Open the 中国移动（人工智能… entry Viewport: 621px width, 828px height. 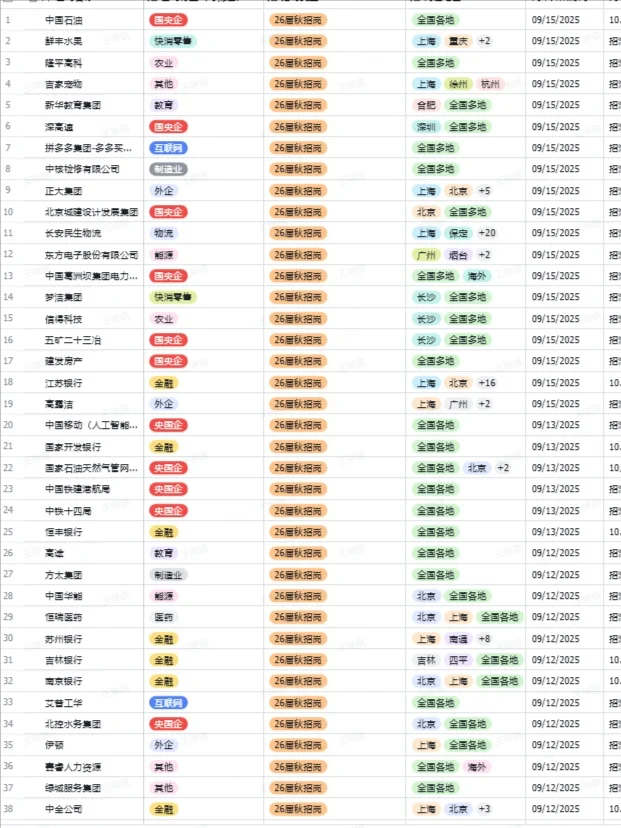click(91, 425)
